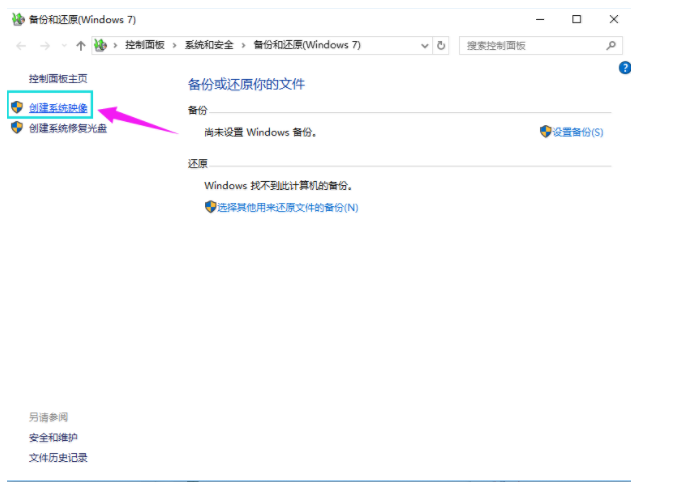
Task: Click shield icon beside 设置备份(S)
Action: [545, 131]
